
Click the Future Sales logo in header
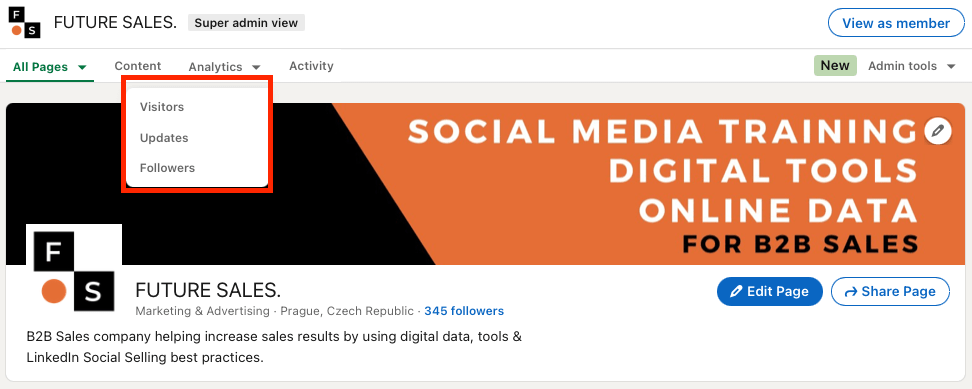[24, 23]
